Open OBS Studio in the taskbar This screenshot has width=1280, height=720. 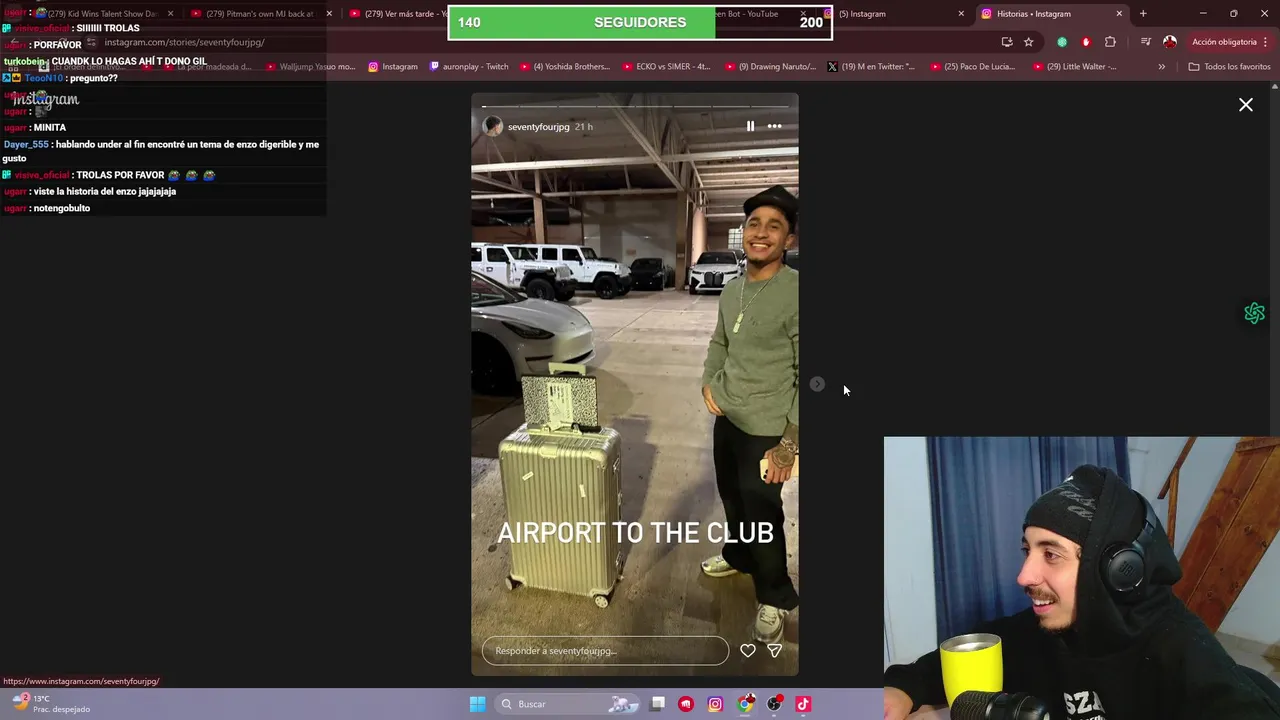(774, 704)
